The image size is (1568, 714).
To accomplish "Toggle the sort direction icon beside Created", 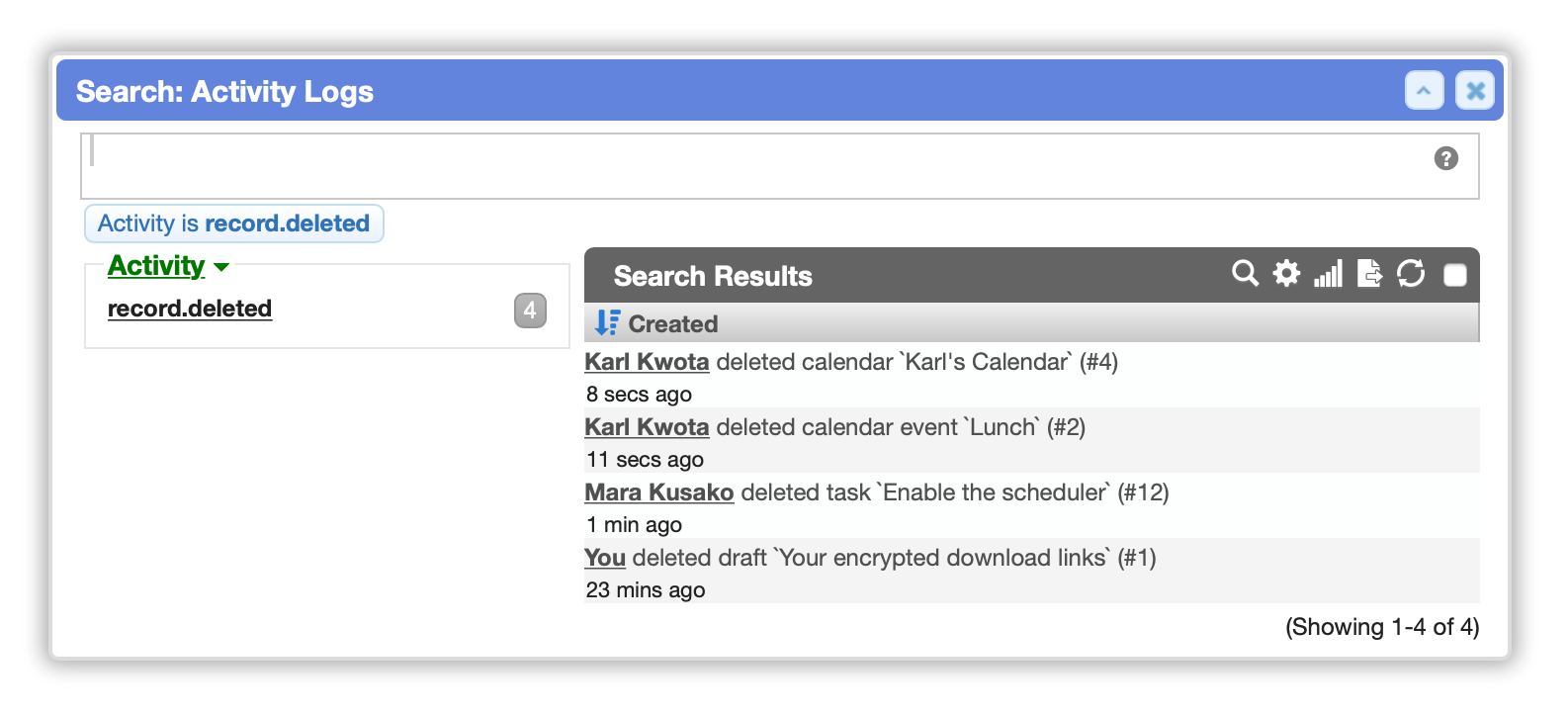I will point(607,323).
